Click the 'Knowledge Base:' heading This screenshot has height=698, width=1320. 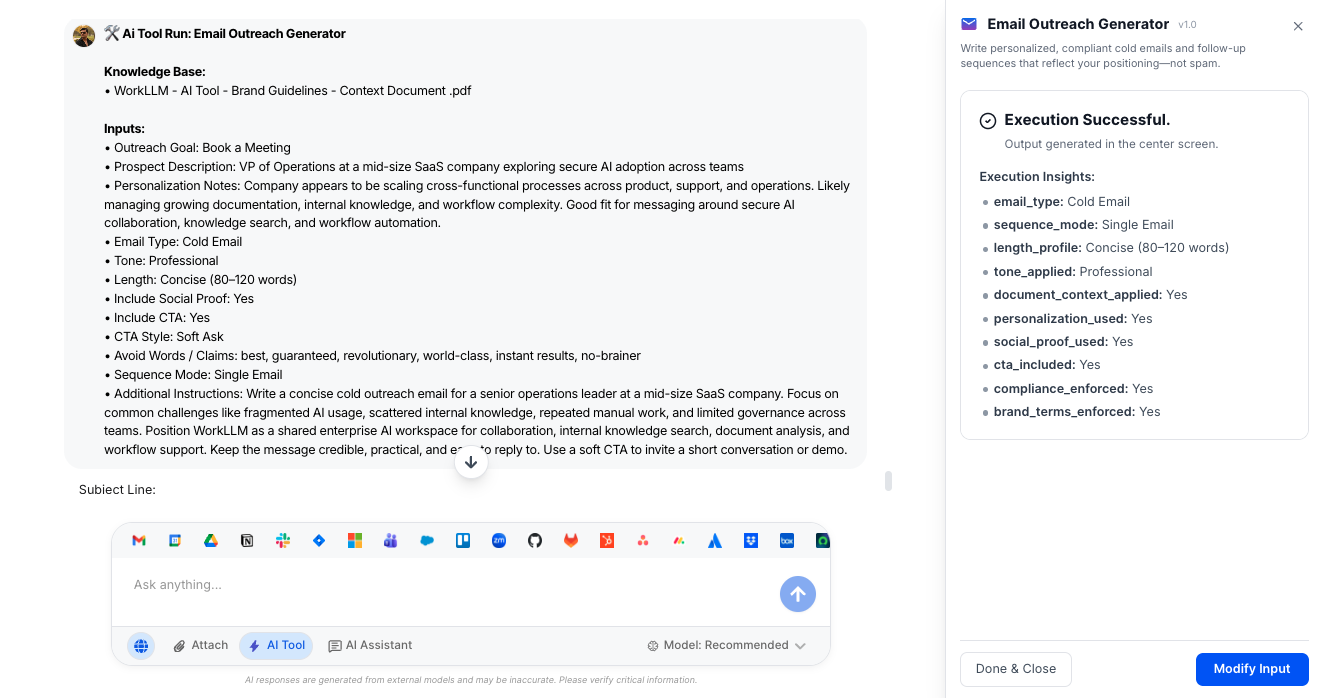click(x=155, y=72)
